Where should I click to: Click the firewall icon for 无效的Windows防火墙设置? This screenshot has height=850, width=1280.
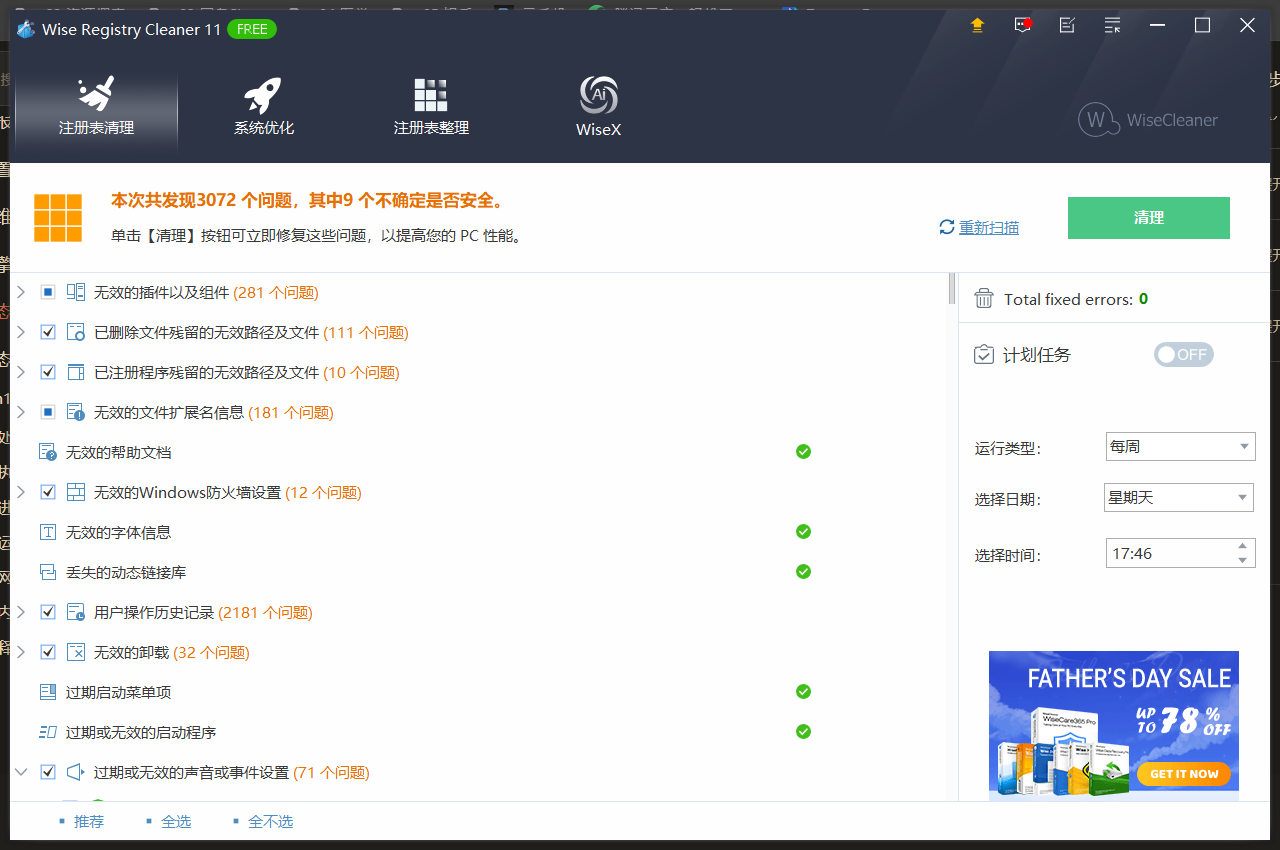(76, 492)
